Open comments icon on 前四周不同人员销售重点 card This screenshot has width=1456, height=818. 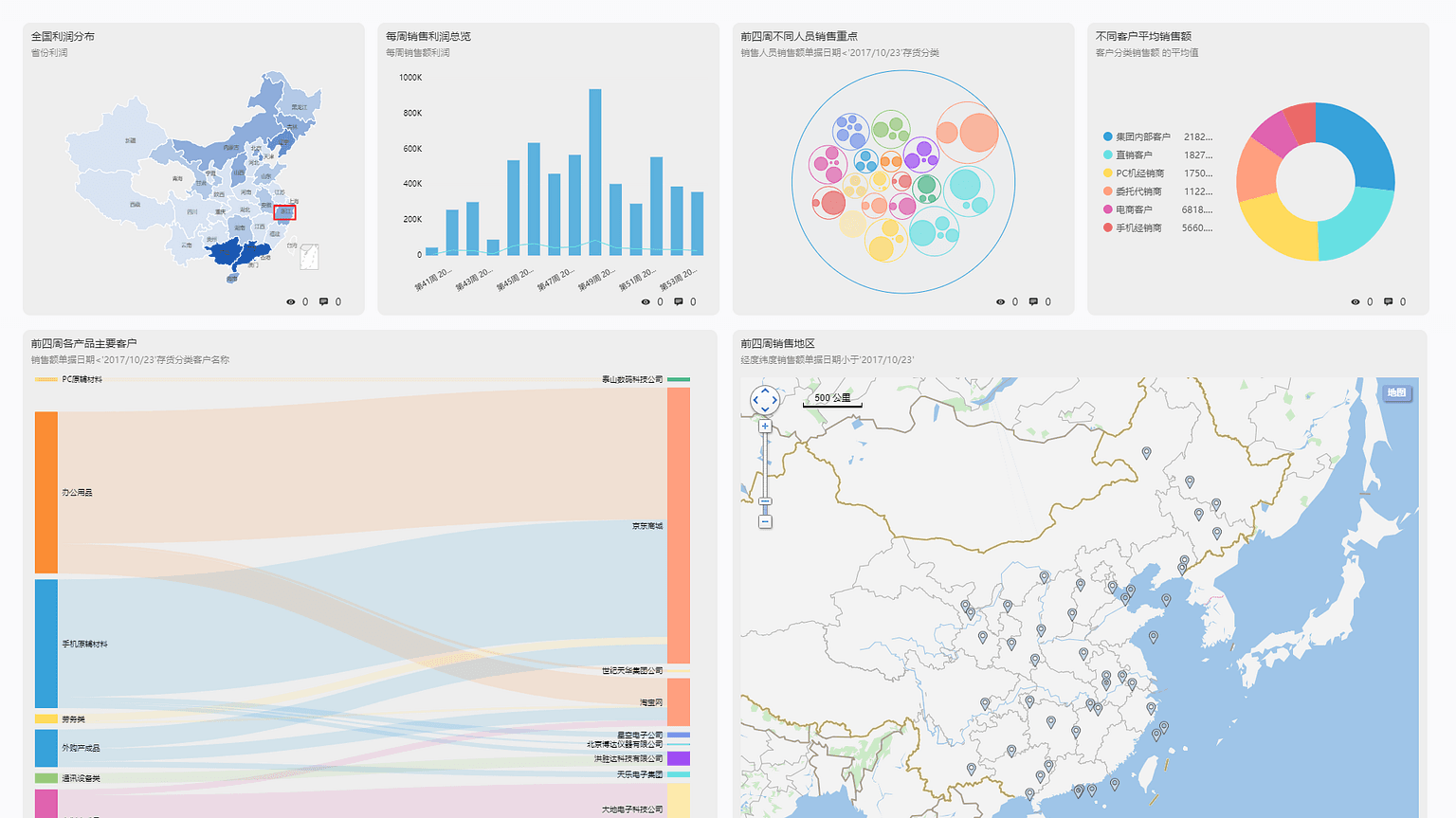click(x=1033, y=302)
